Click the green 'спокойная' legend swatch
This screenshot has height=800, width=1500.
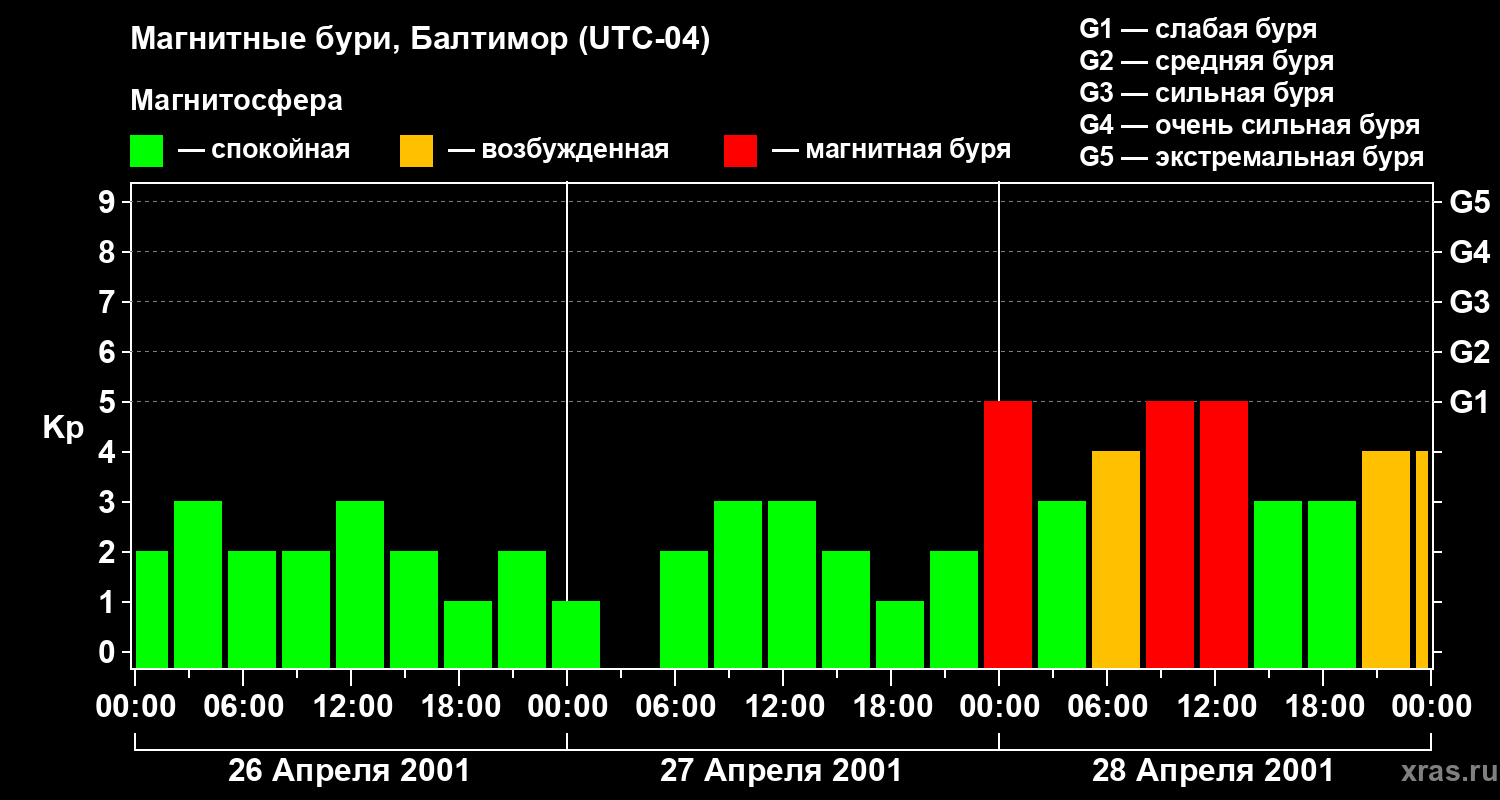[x=146, y=151]
